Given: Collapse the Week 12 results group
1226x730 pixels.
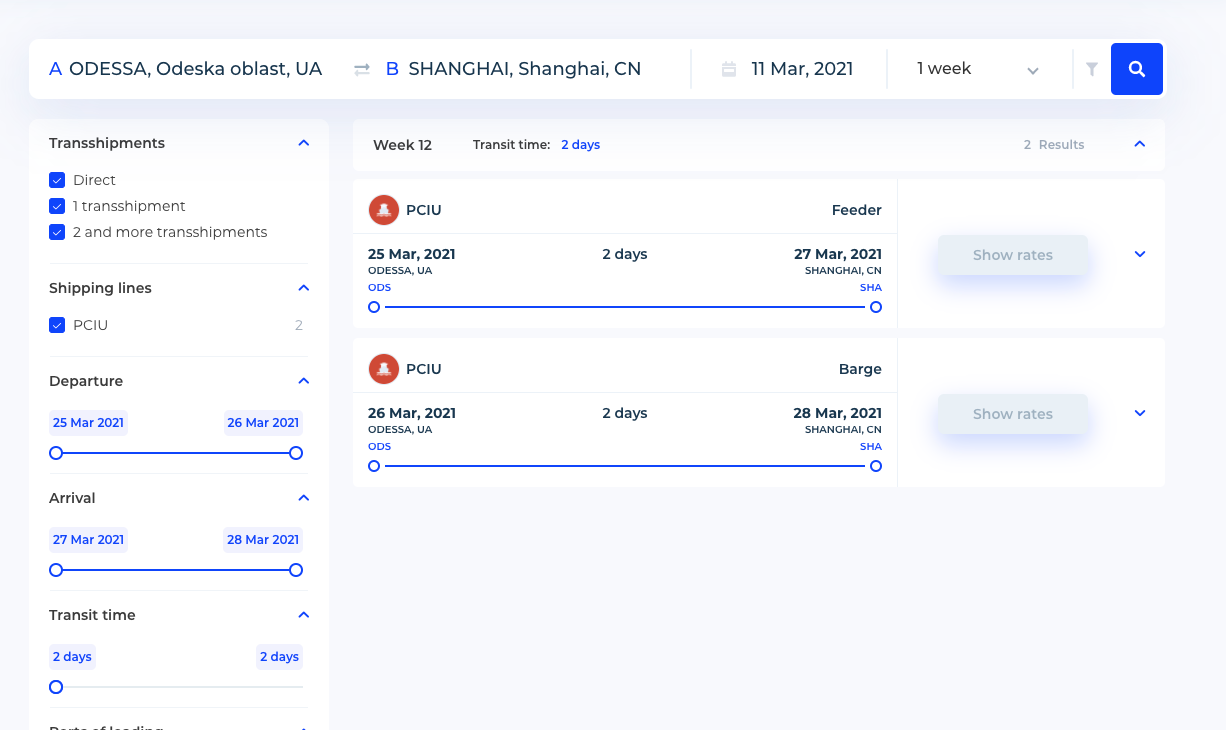Looking at the screenshot, I should (x=1139, y=144).
